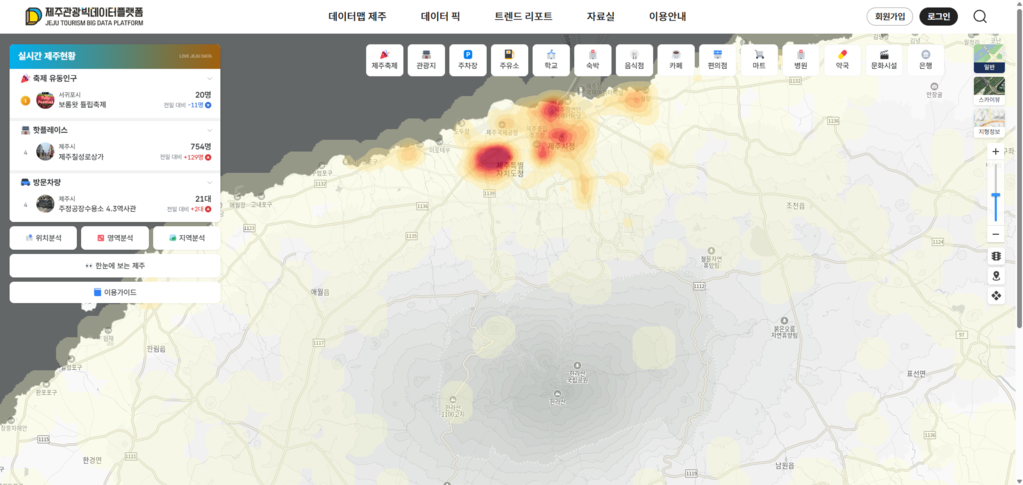Toggle the 방문차량 section chevron

tap(210, 183)
